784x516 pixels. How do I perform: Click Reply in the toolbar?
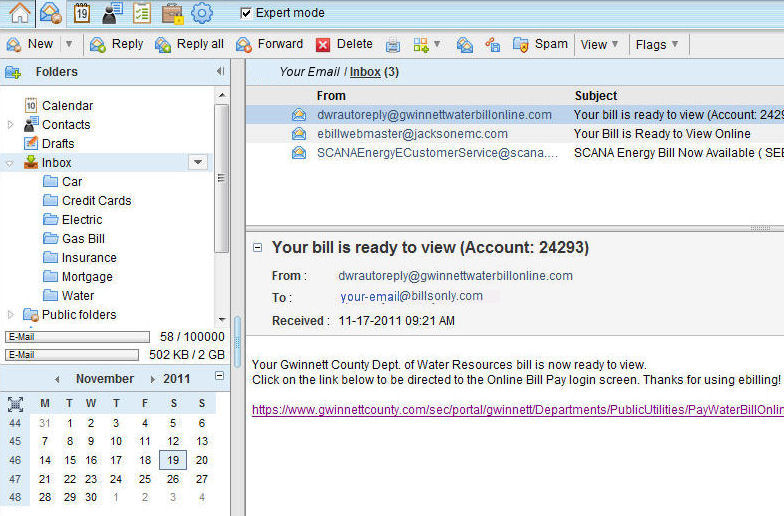[116, 44]
